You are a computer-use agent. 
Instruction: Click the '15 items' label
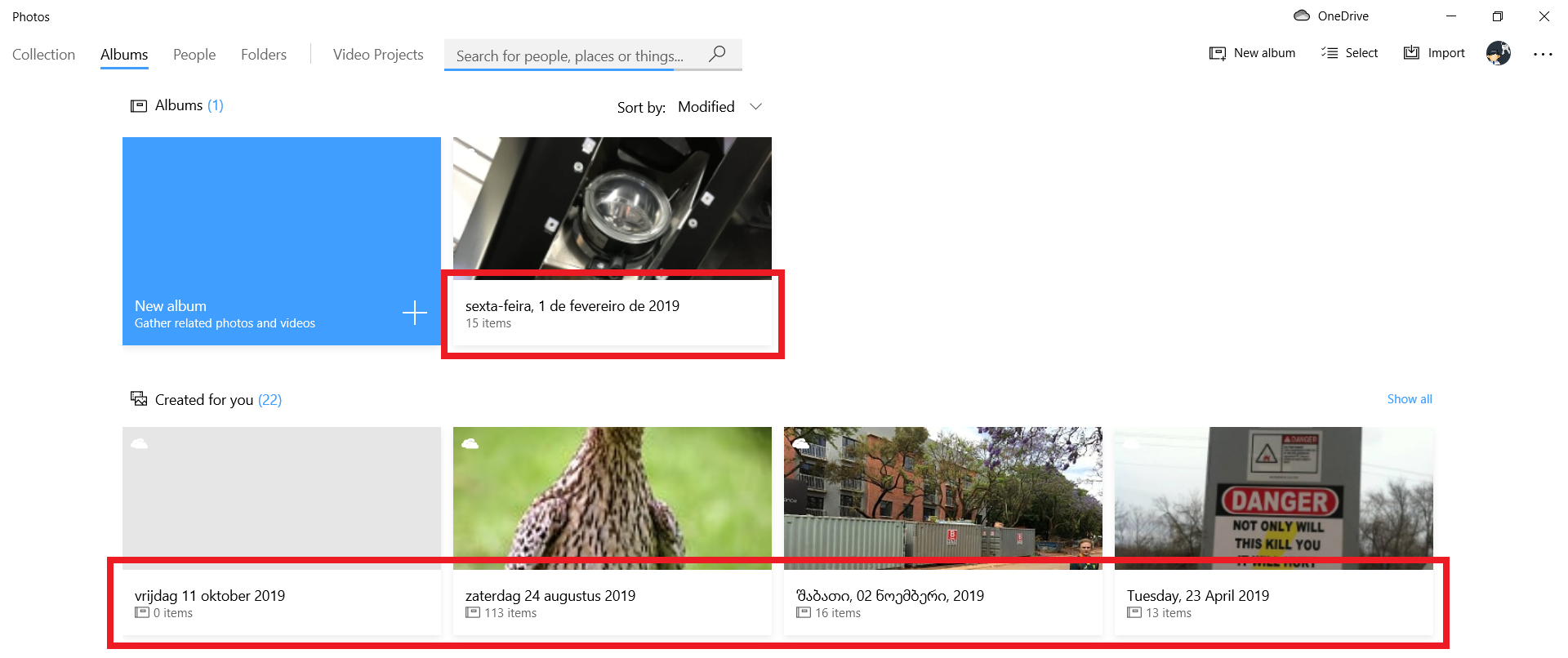(x=488, y=323)
